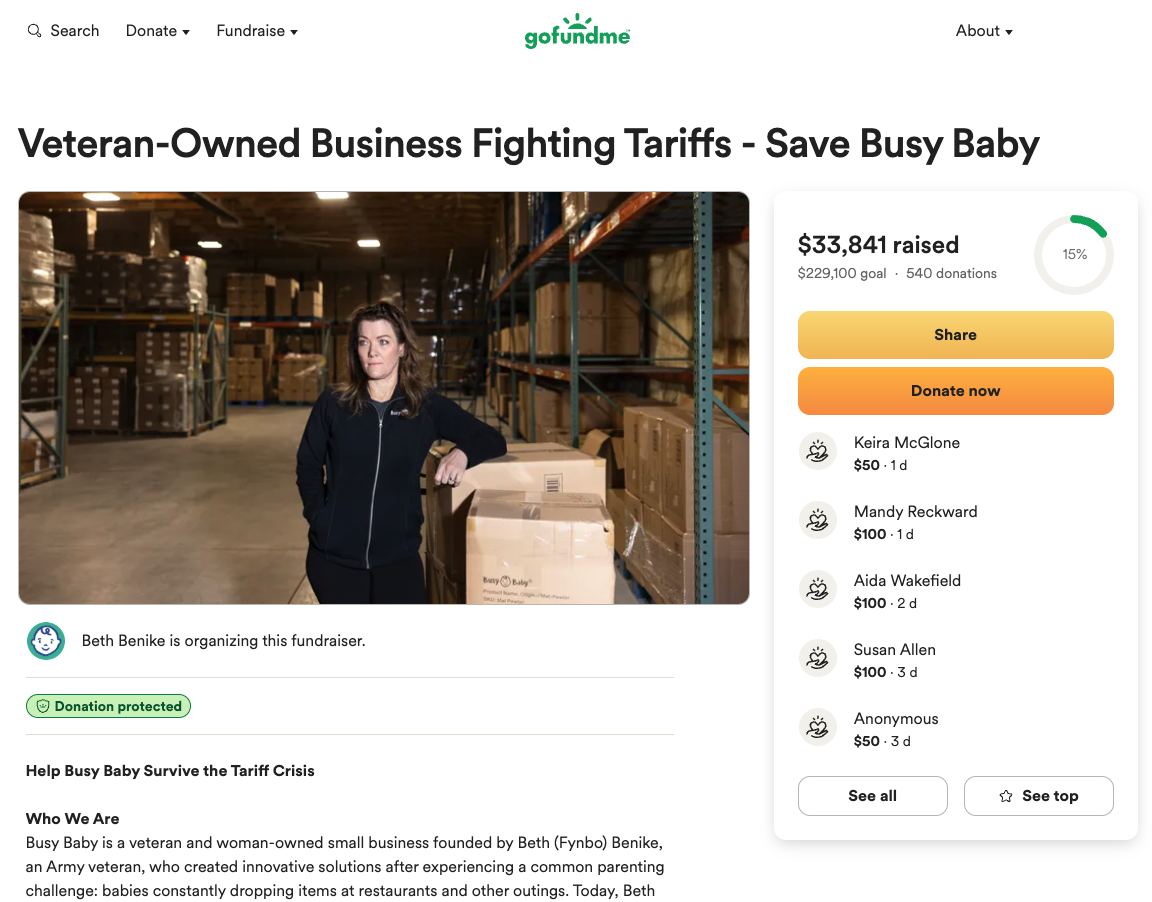
Task: Click the Donate now button
Action: coord(955,391)
